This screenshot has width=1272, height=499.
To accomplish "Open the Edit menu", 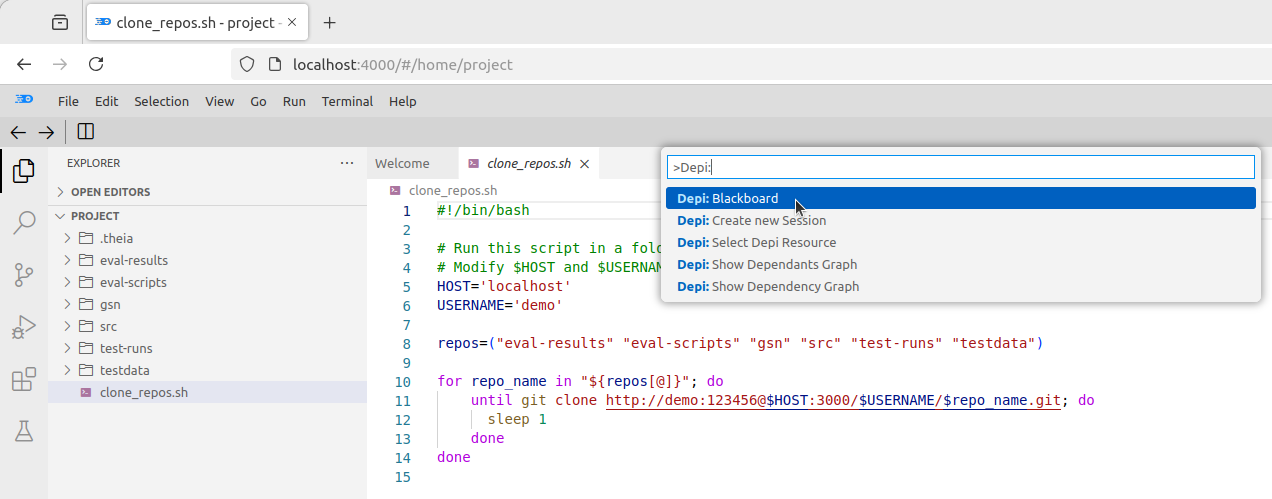I will [x=106, y=101].
